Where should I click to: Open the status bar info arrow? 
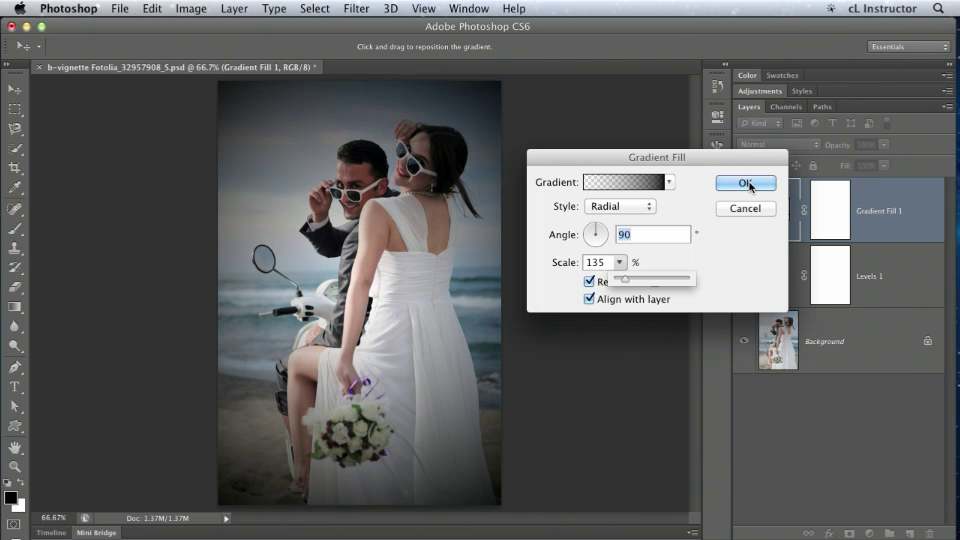(x=226, y=519)
